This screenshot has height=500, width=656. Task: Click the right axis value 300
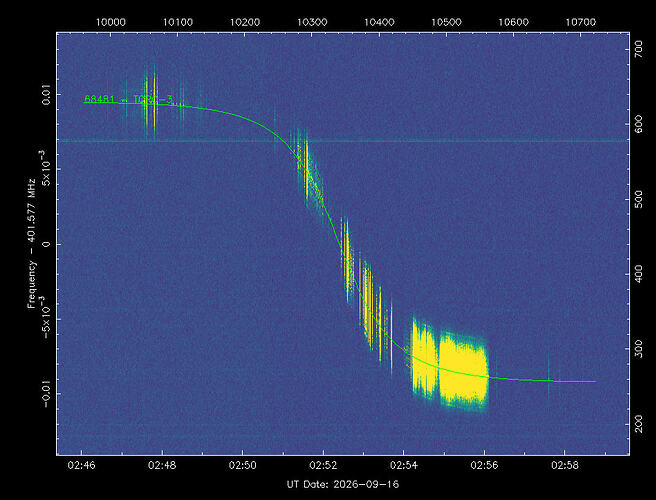pos(639,349)
